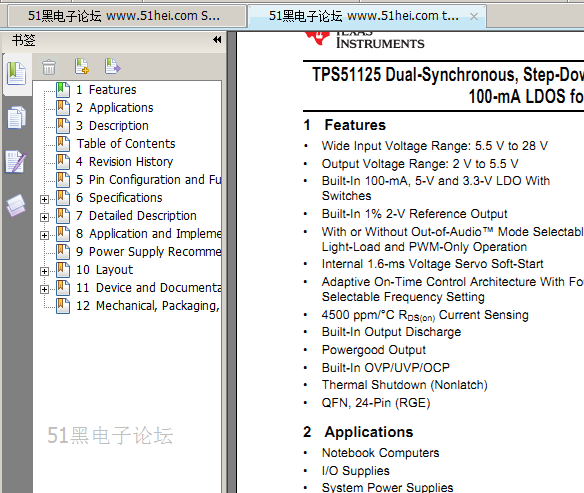Click the TPS51125 Dual-Synchronous document title
This screenshot has width=584, height=493.
(x=447, y=85)
